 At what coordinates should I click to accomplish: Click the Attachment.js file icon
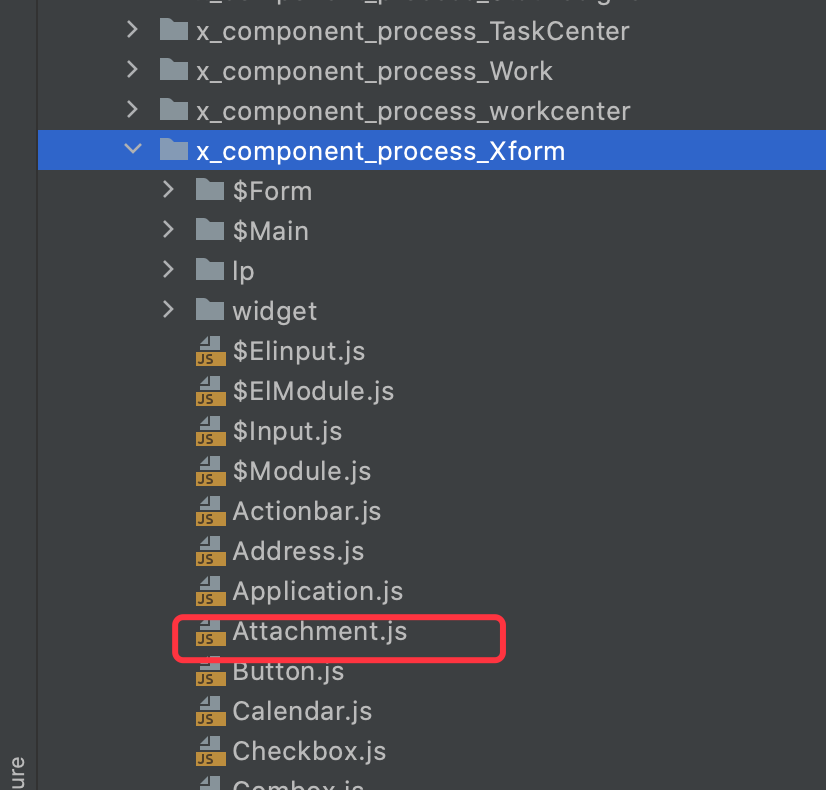tap(208, 633)
